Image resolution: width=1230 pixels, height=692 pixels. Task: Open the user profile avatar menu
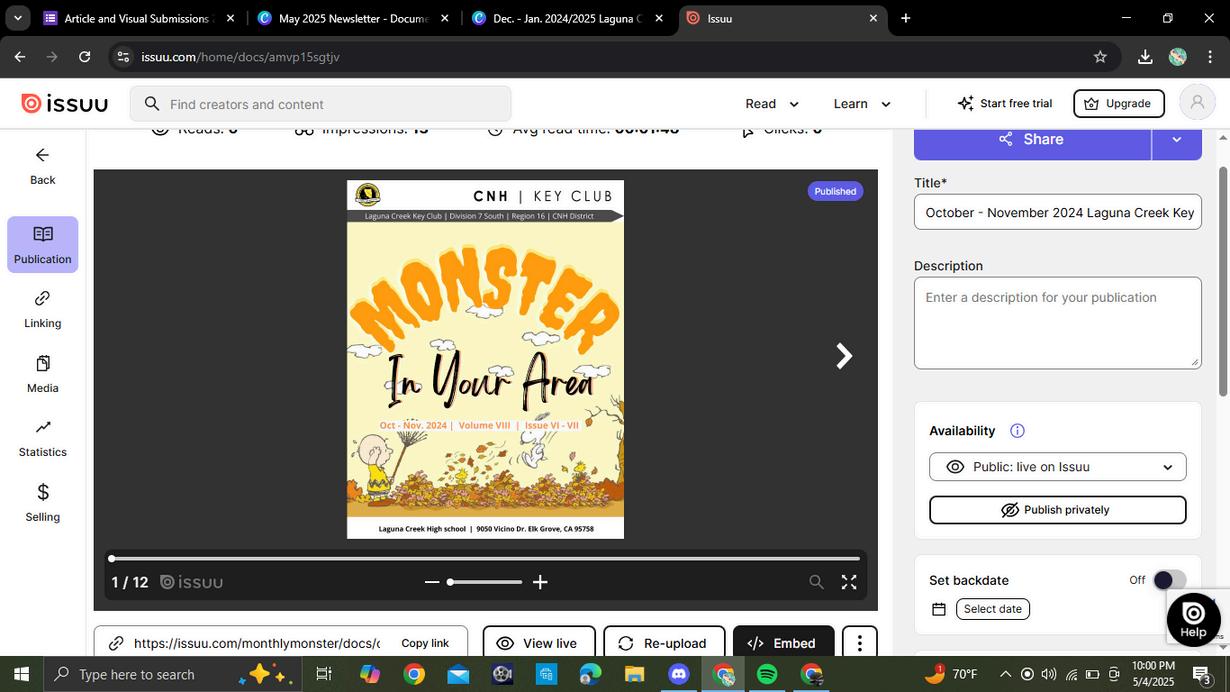(1196, 103)
